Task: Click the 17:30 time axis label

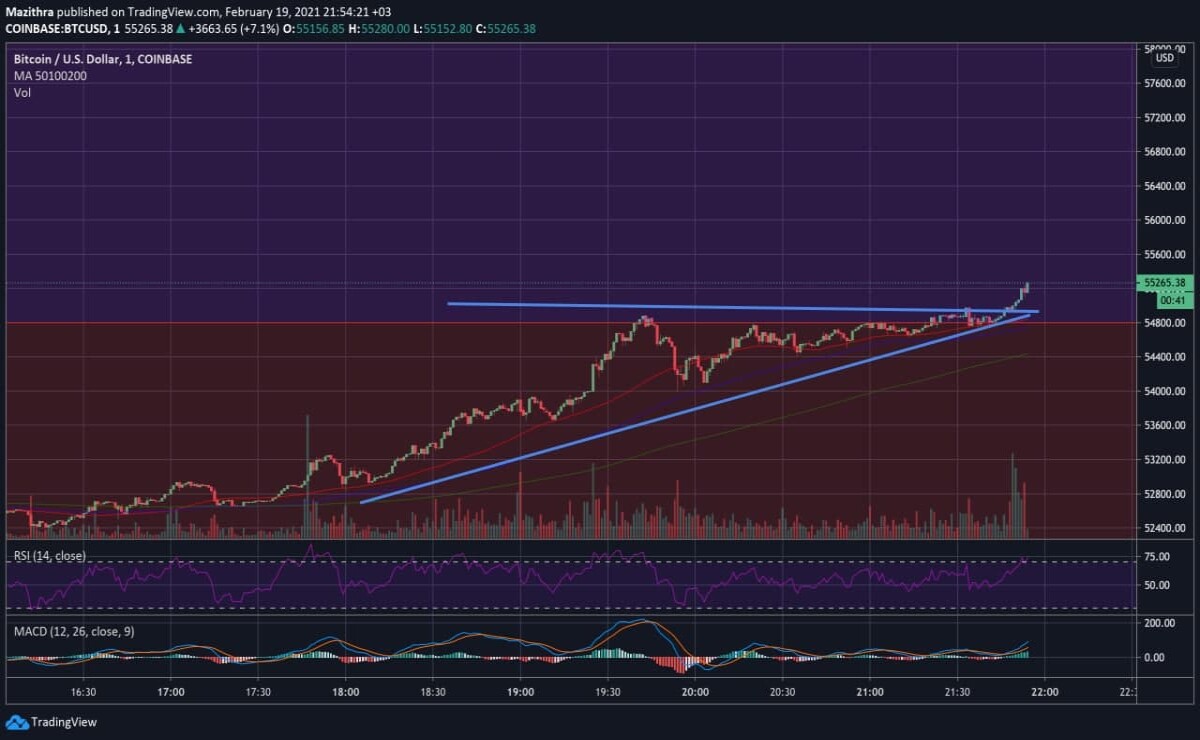Action: 258,691
